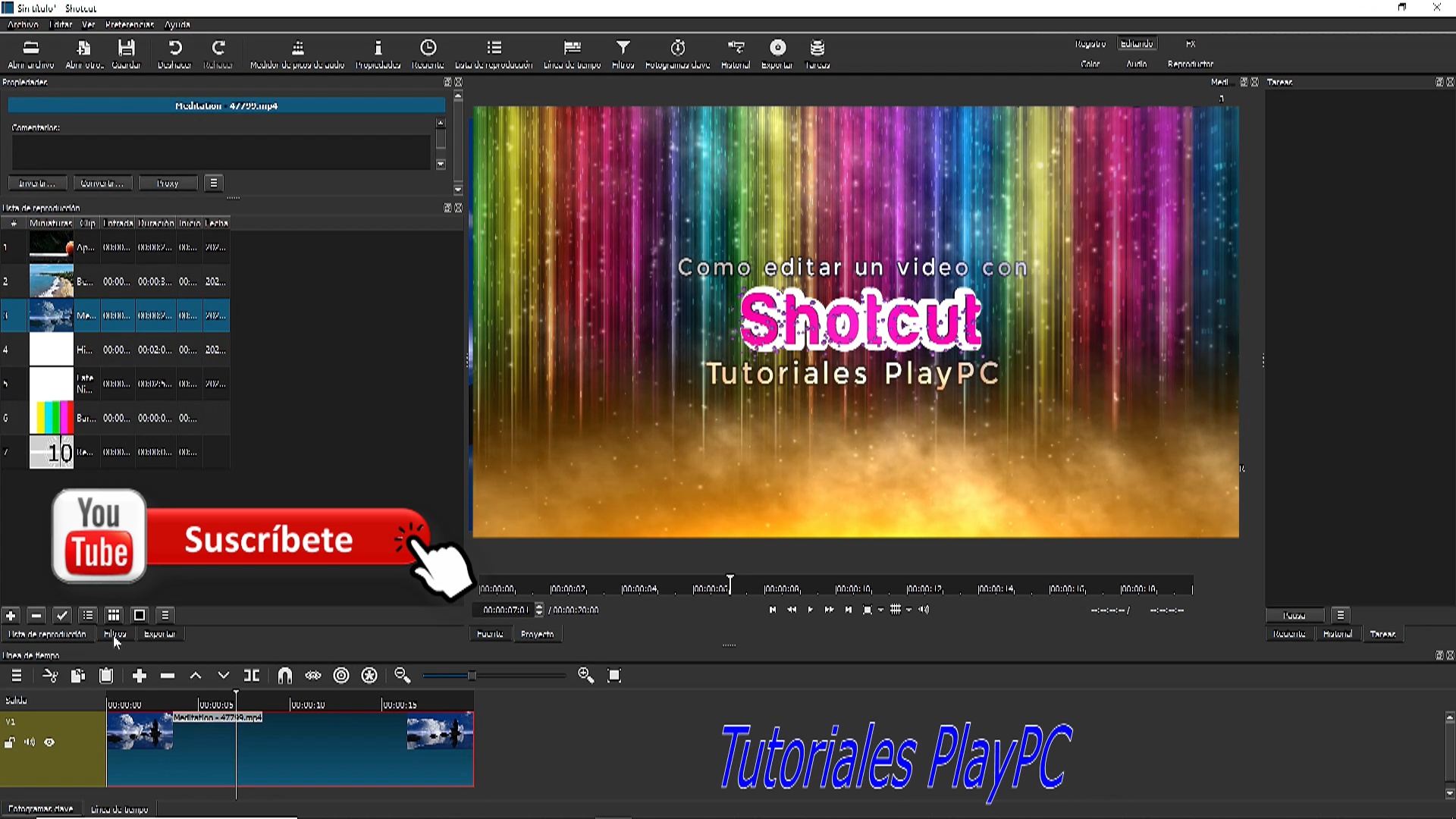Open the Historial panel
Screen dimensions: 1456x819
coord(735,48)
